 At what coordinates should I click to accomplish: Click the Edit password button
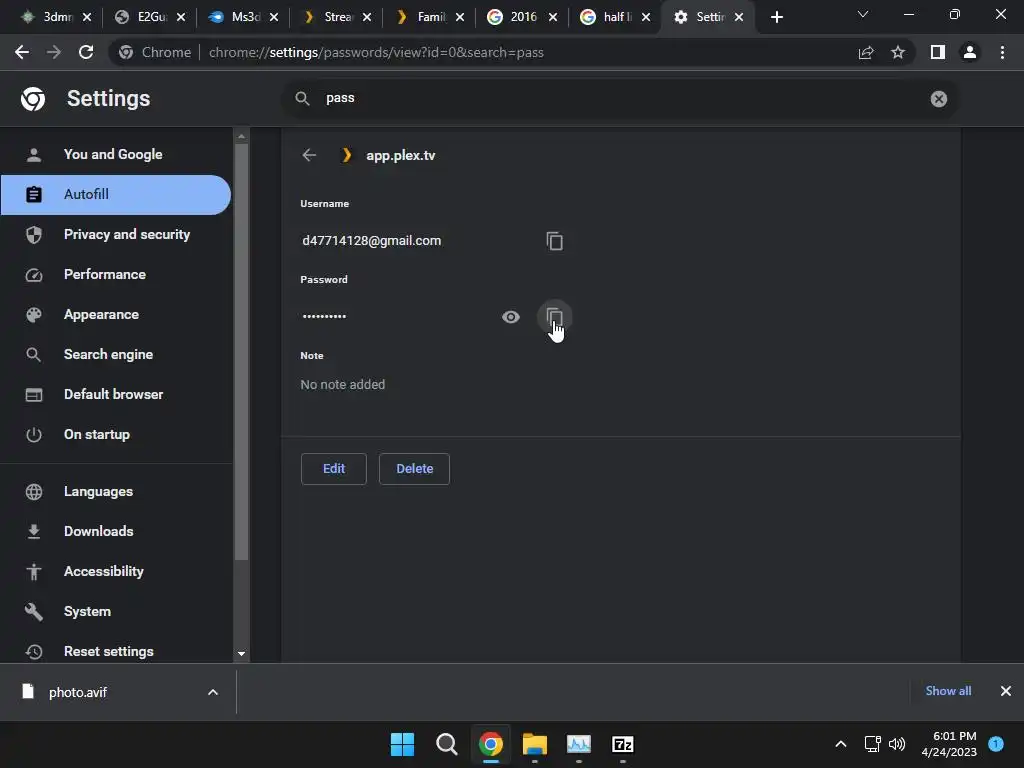334,469
